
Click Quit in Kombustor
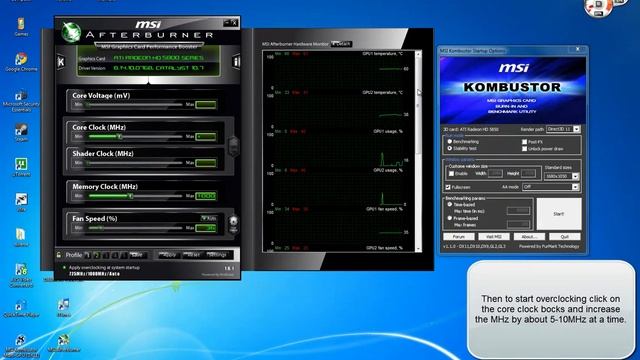564,237
